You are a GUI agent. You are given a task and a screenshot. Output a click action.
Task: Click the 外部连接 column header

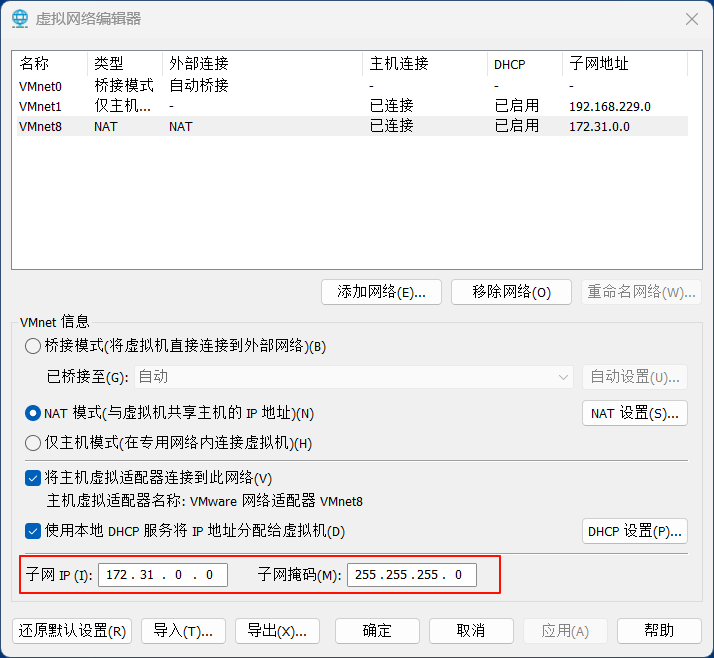pyautogui.click(x=262, y=63)
